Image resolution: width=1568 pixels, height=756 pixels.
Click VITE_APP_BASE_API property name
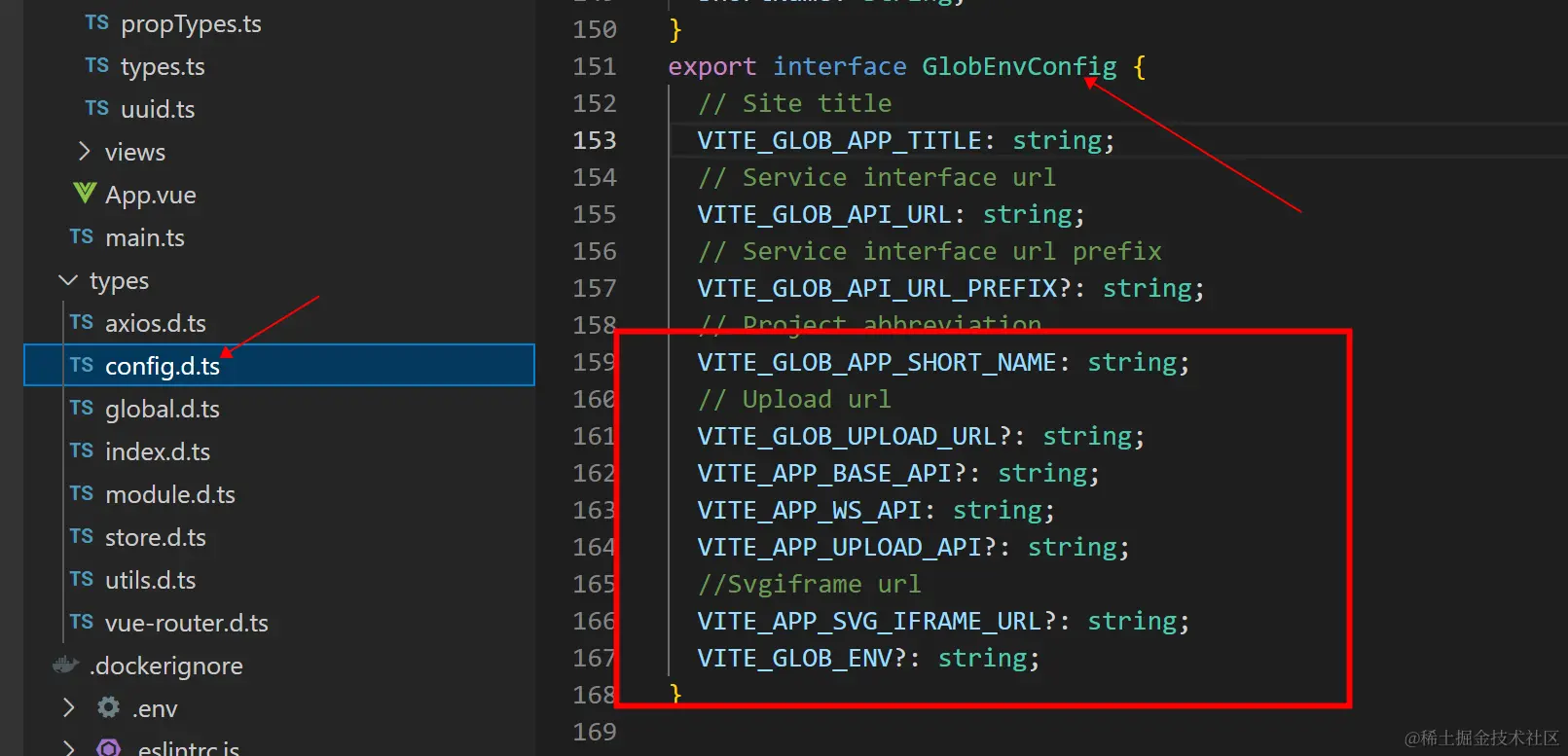(824, 473)
